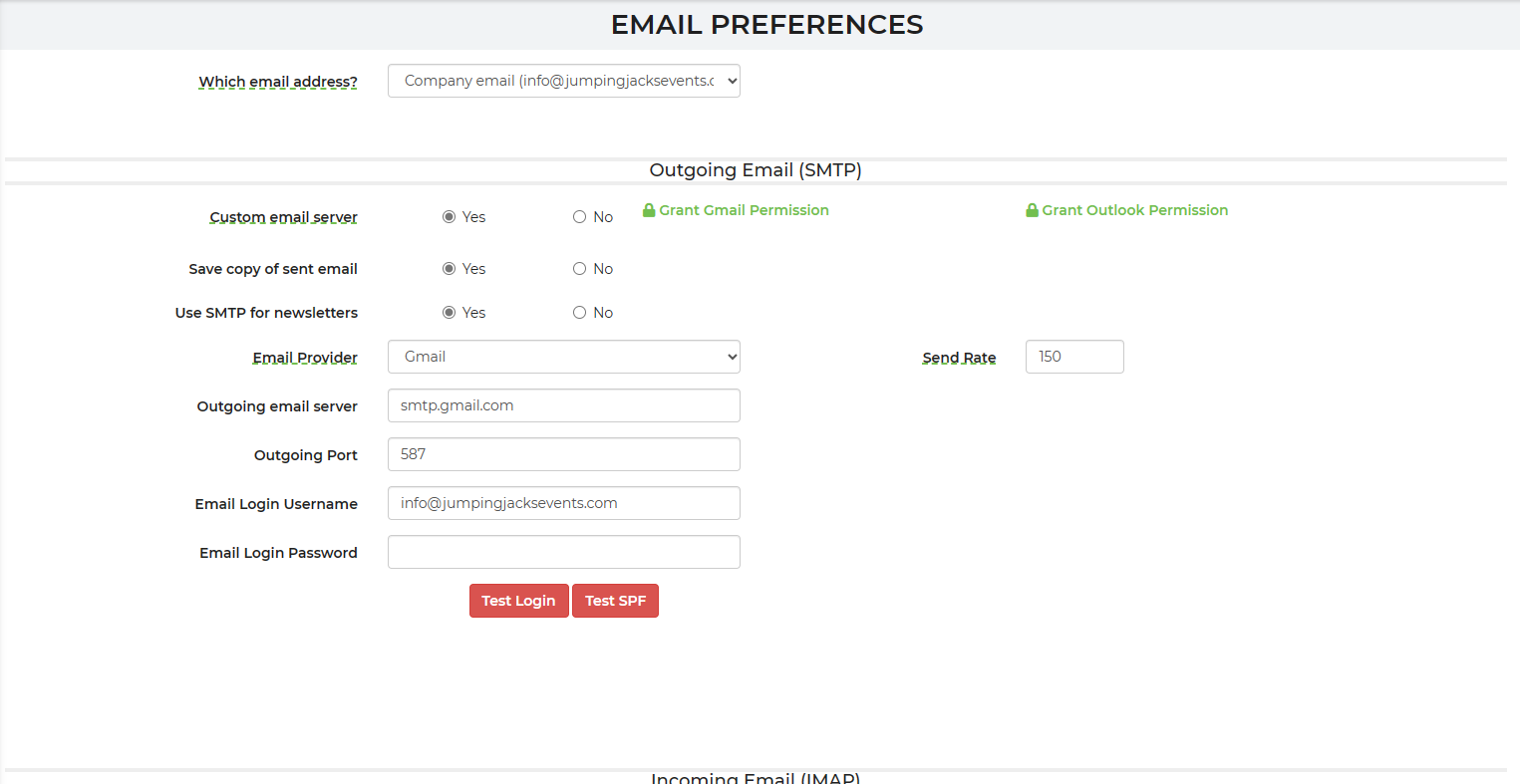
Task: Select Yes for Save copy of sent email
Action: click(449, 269)
